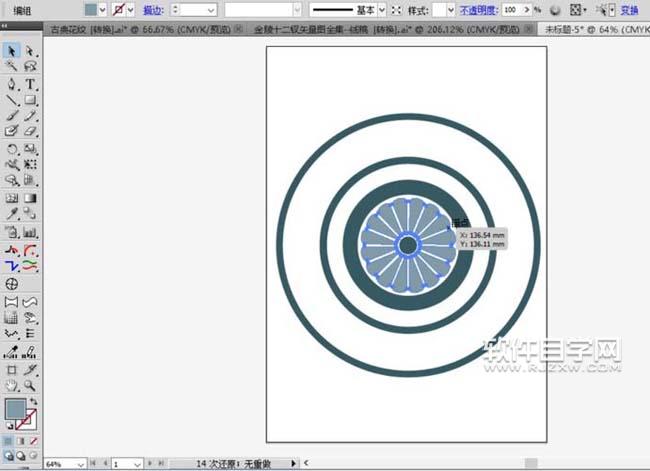Activate the Zoom magnifier tool
The width and height of the screenshot is (650, 471).
click(x=31, y=384)
